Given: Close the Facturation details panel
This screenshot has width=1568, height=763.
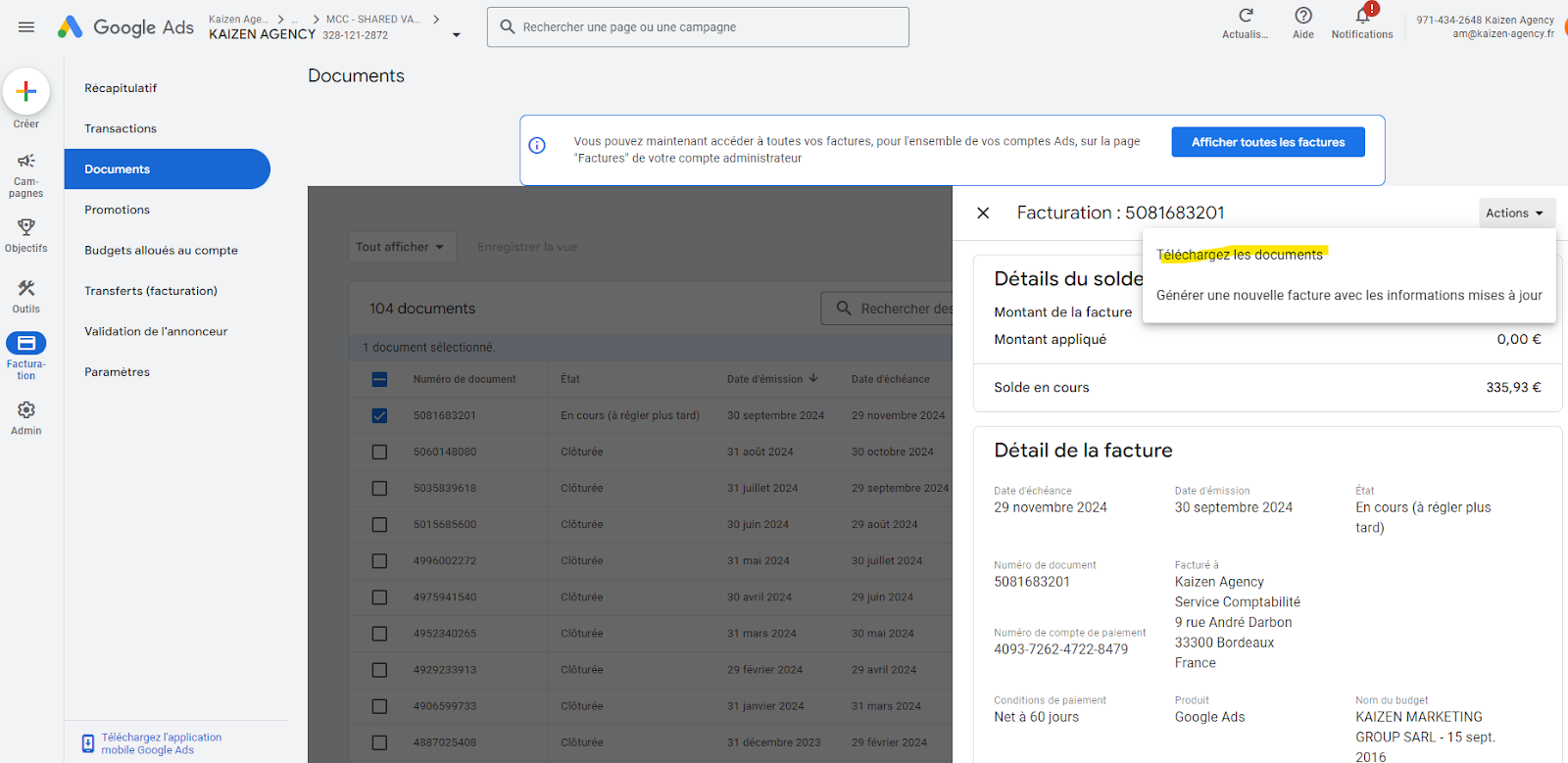Looking at the screenshot, I should click(x=984, y=213).
